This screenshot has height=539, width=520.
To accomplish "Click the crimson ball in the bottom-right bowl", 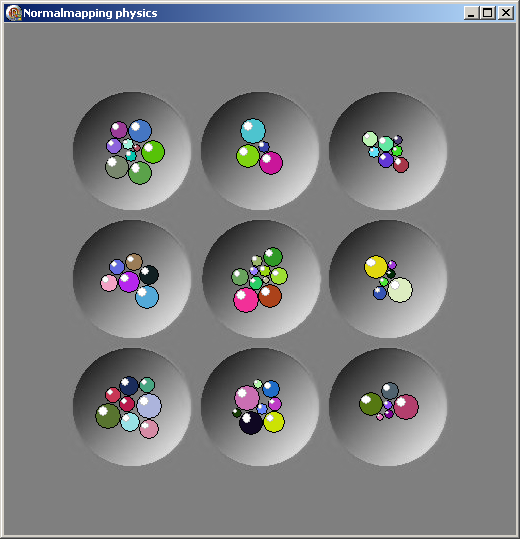I will tap(406, 407).
